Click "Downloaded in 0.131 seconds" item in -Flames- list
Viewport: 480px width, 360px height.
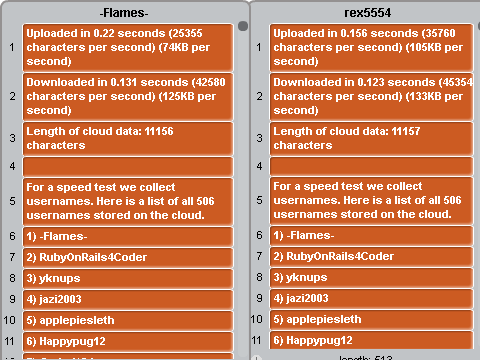pos(128,96)
